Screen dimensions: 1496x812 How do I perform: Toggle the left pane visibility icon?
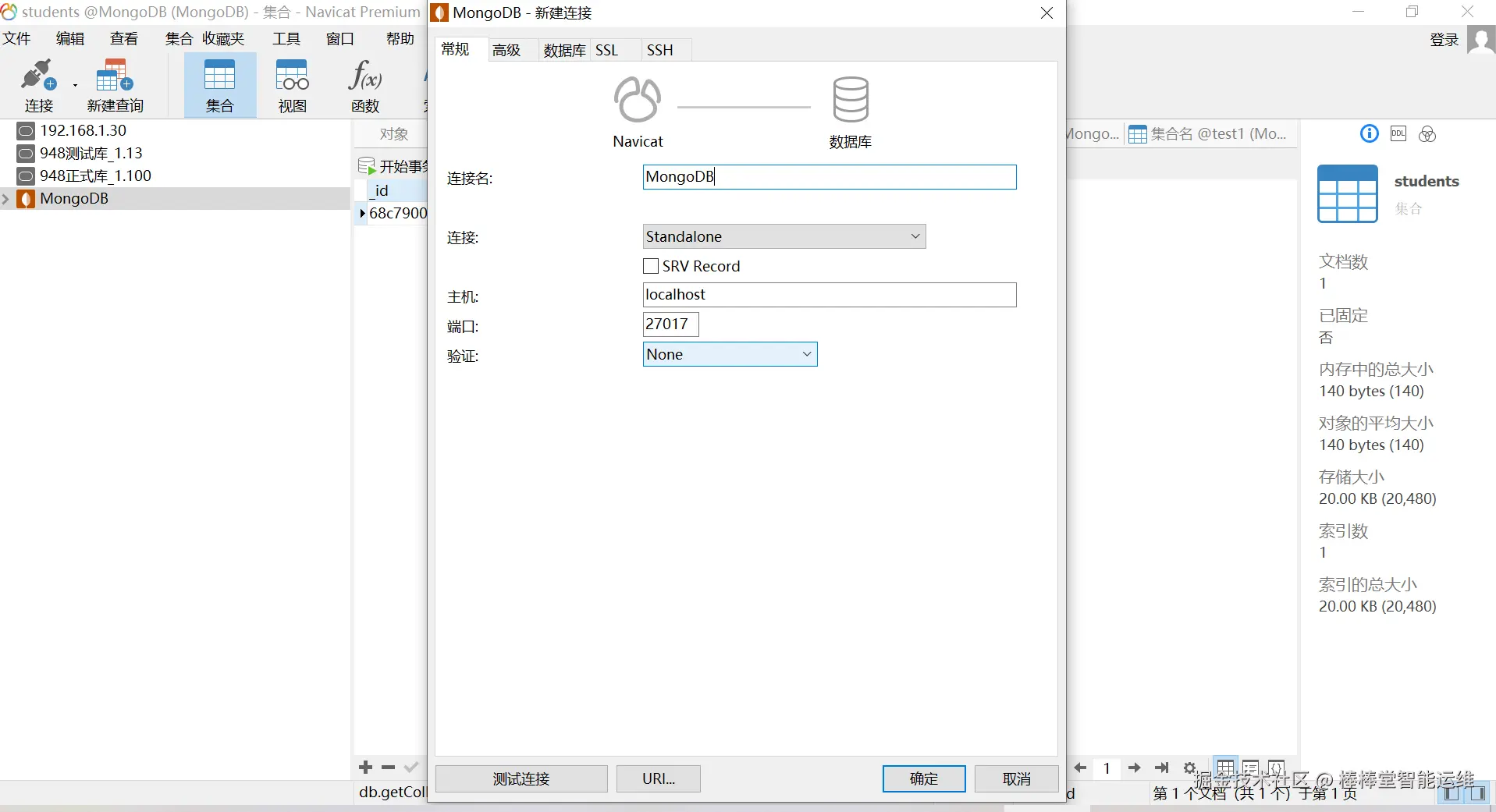point(1451,793)
